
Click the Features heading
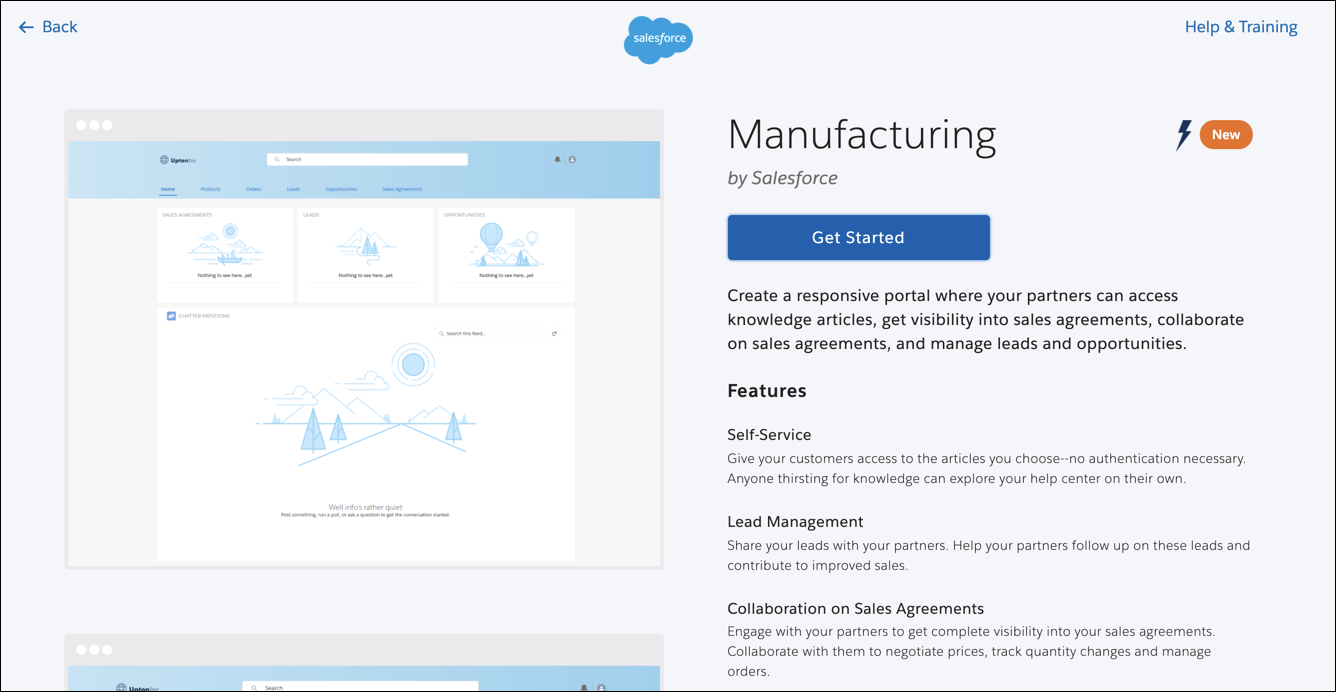pyautogui.click(x=767, y=391)
